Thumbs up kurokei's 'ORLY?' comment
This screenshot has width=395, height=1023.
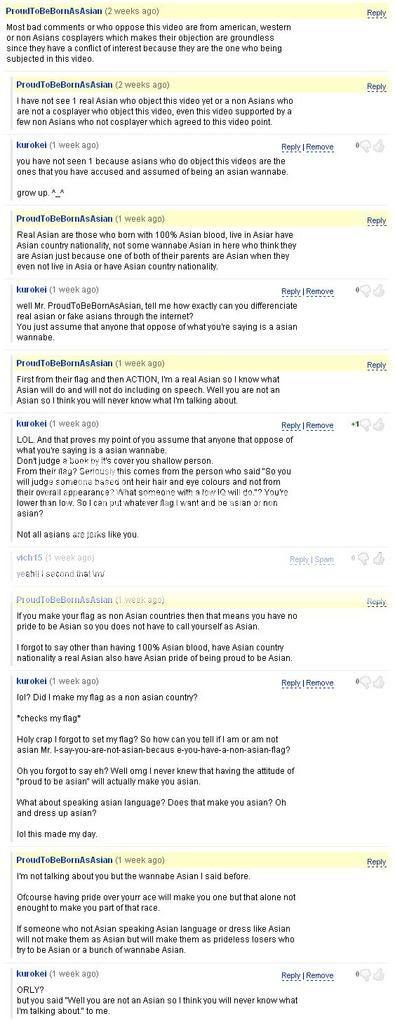(379, 975)
